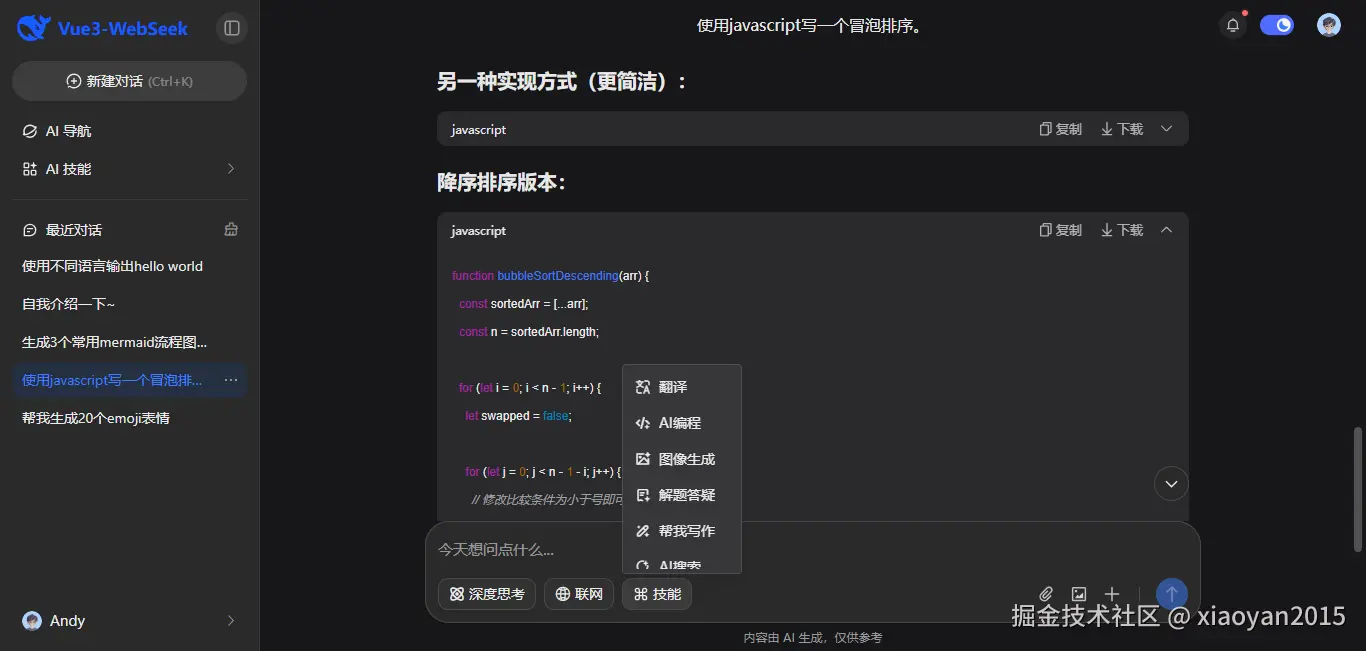Click the scroll-to-bottom arrow button
The width and height of the screenshot is (1366, 651).
pos(1170,483)
